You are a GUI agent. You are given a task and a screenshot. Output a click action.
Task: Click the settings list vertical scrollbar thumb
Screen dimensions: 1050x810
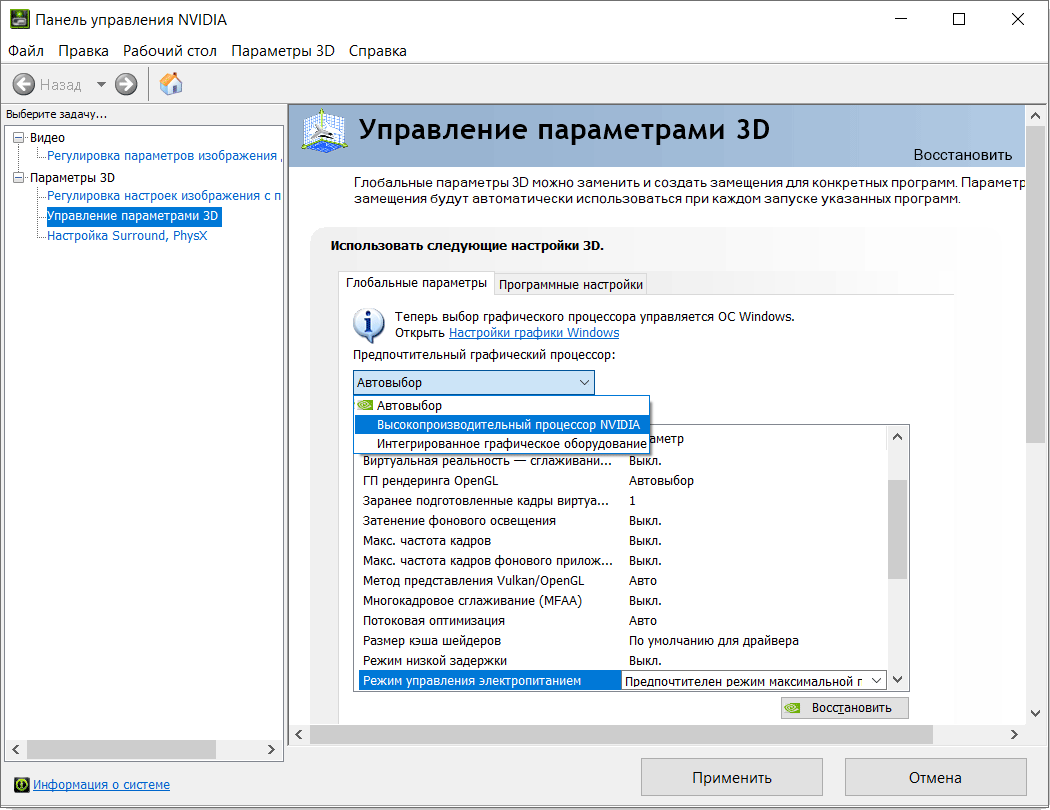point(897,529)
